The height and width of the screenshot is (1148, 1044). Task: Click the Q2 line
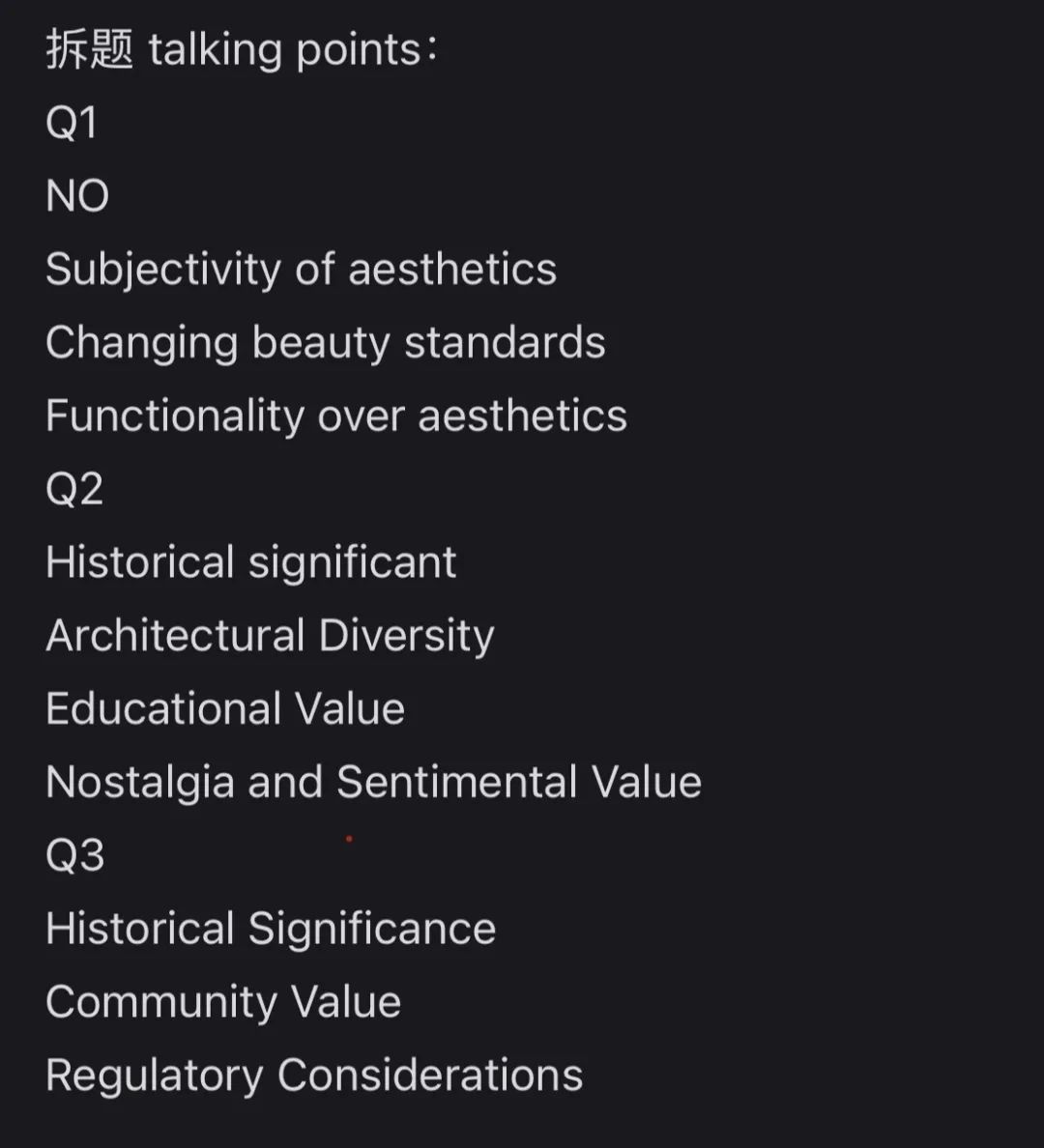[x=74, y=488]
